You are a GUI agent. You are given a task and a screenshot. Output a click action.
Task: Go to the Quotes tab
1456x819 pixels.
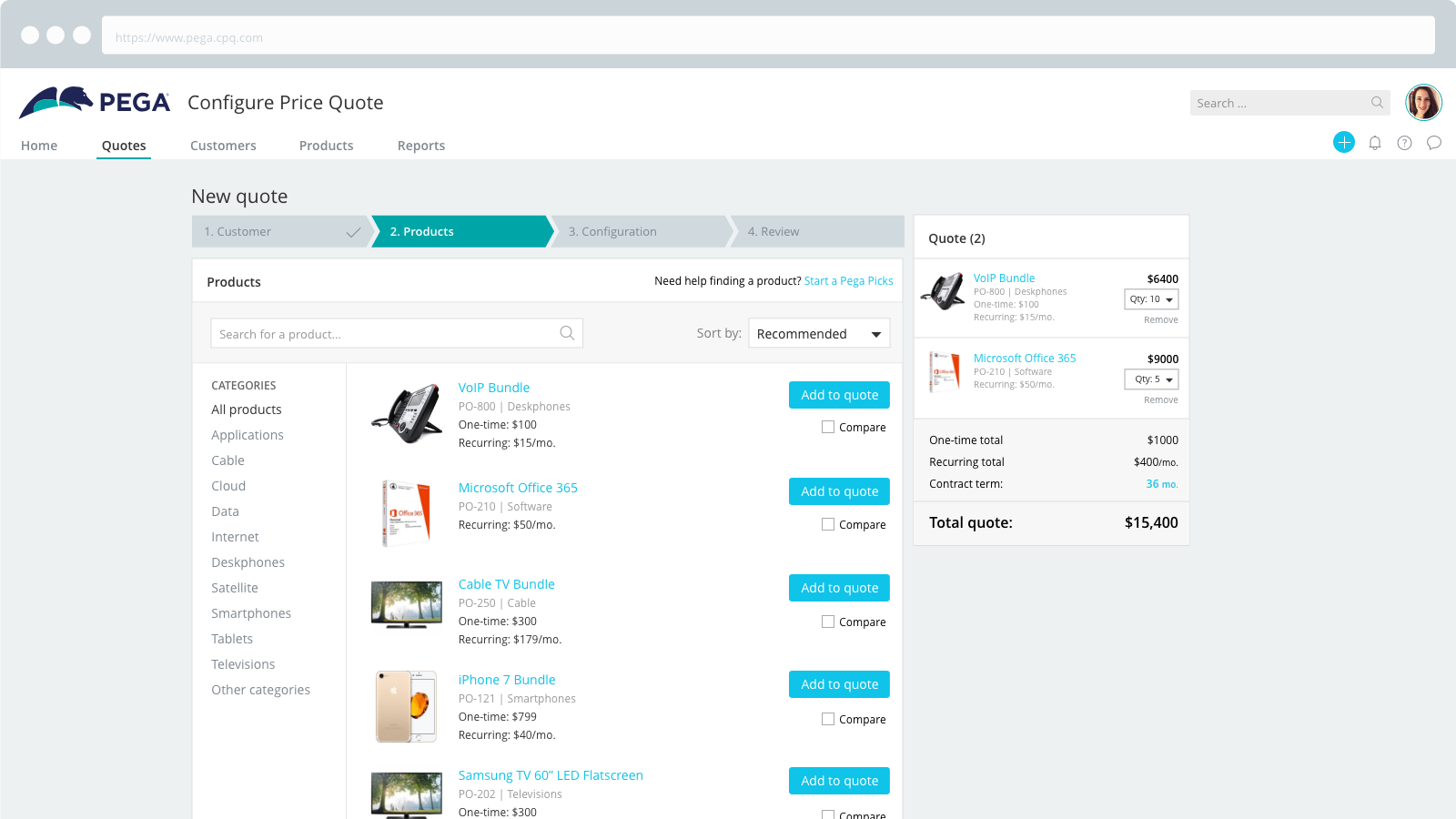pos(124,146)
